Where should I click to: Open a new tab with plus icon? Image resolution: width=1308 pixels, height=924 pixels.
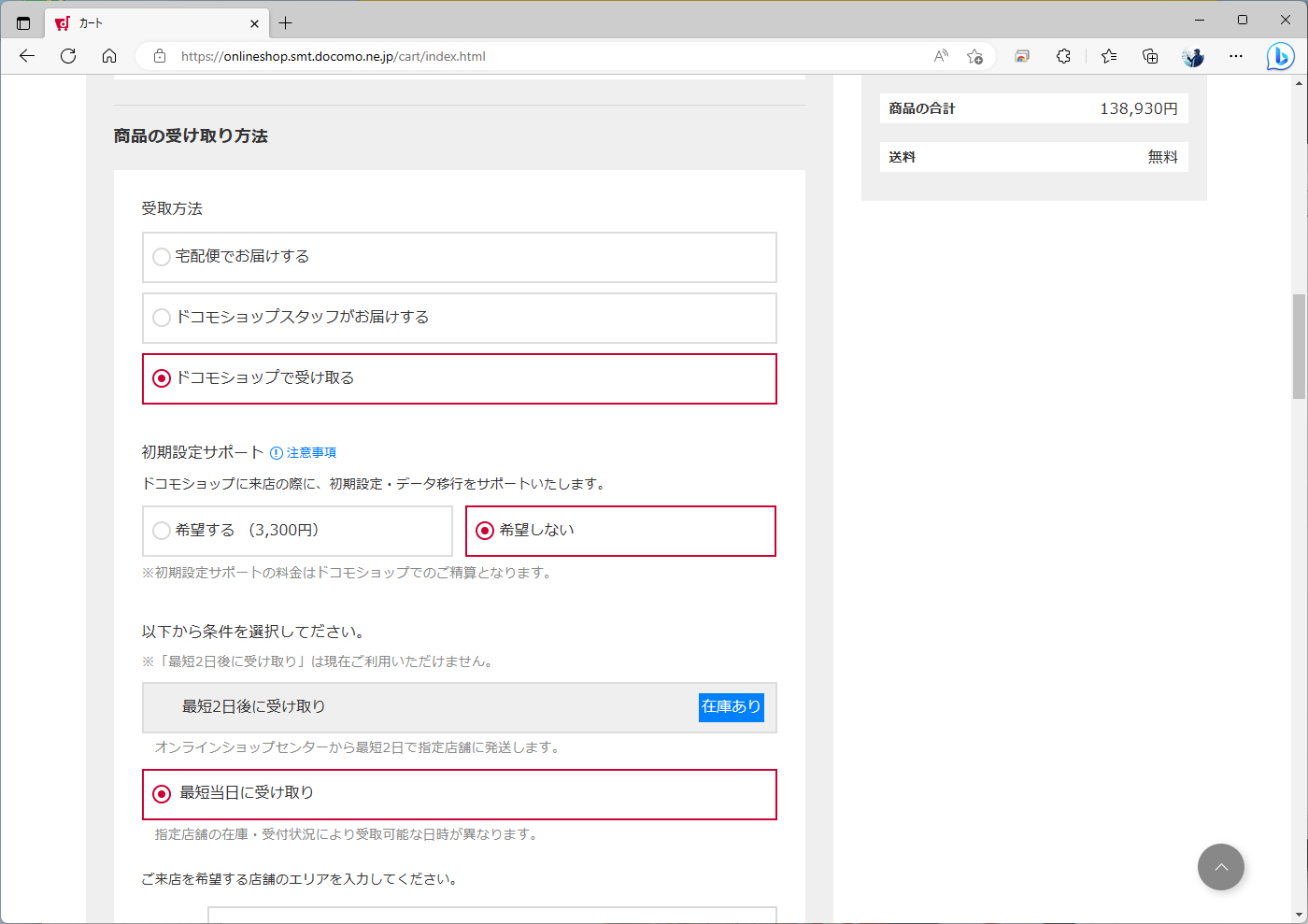[286, 23]
